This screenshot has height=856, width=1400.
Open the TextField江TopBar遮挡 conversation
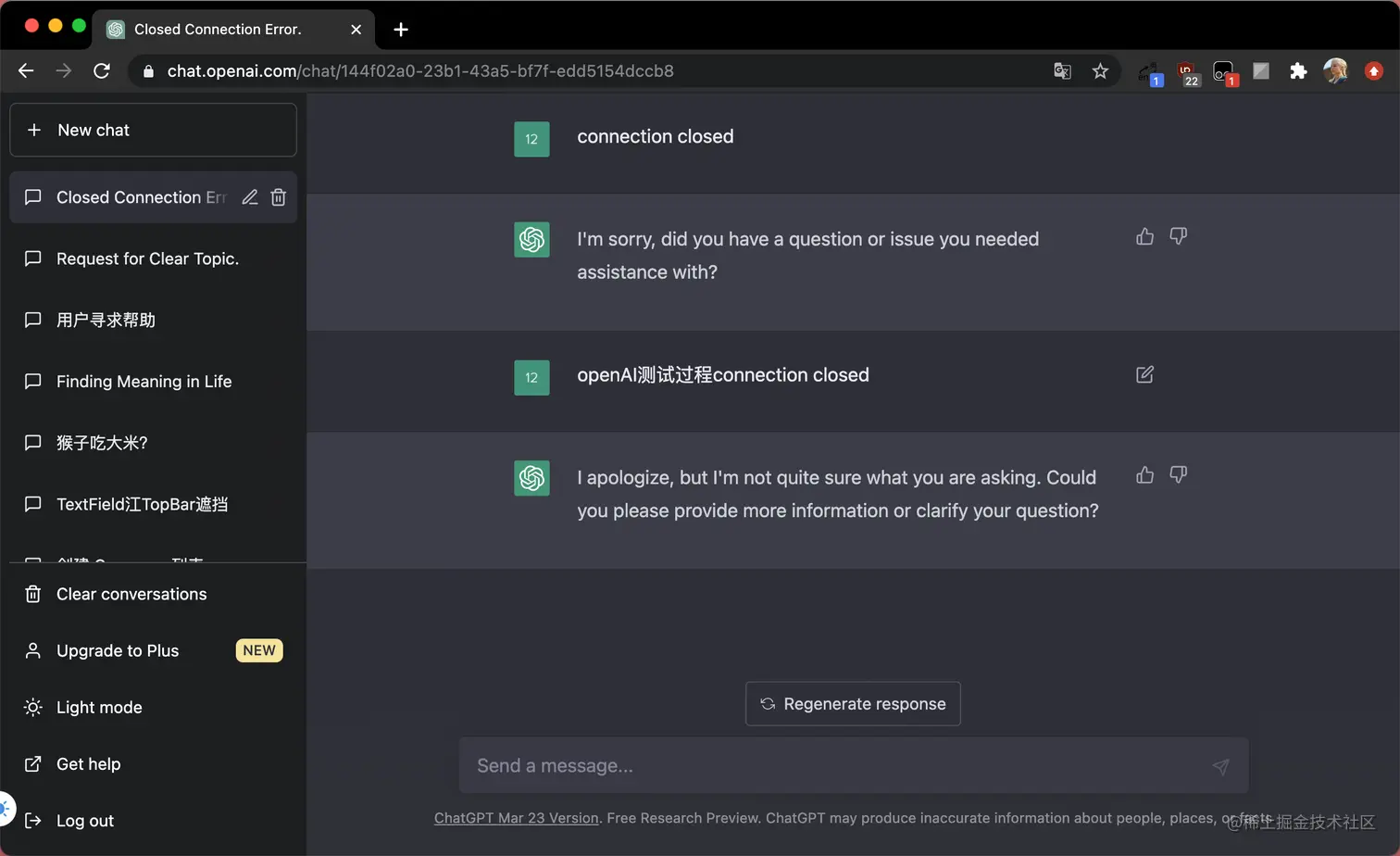click(153, 504)
